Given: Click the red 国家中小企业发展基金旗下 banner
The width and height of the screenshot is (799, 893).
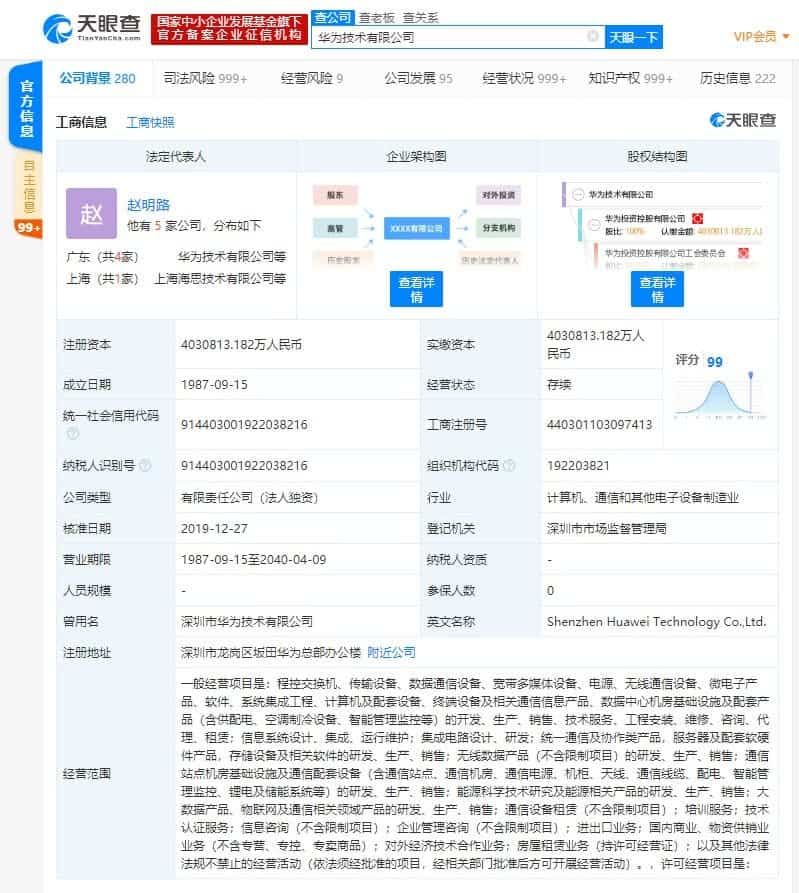Looking at the screenshot, I should pyautogui.click(x=229, y=28).
